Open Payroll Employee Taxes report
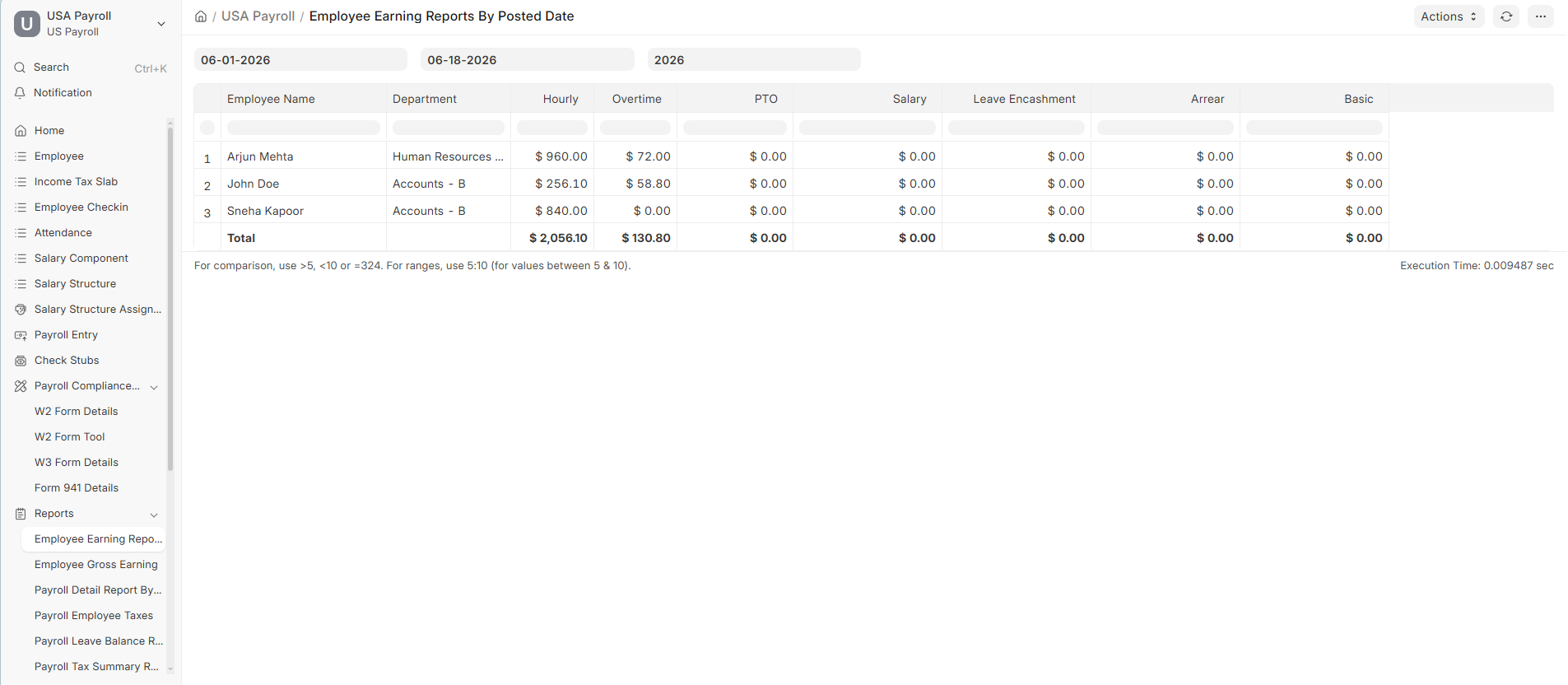This screenshot has height=685, width=1568. (x=94, y=616)
